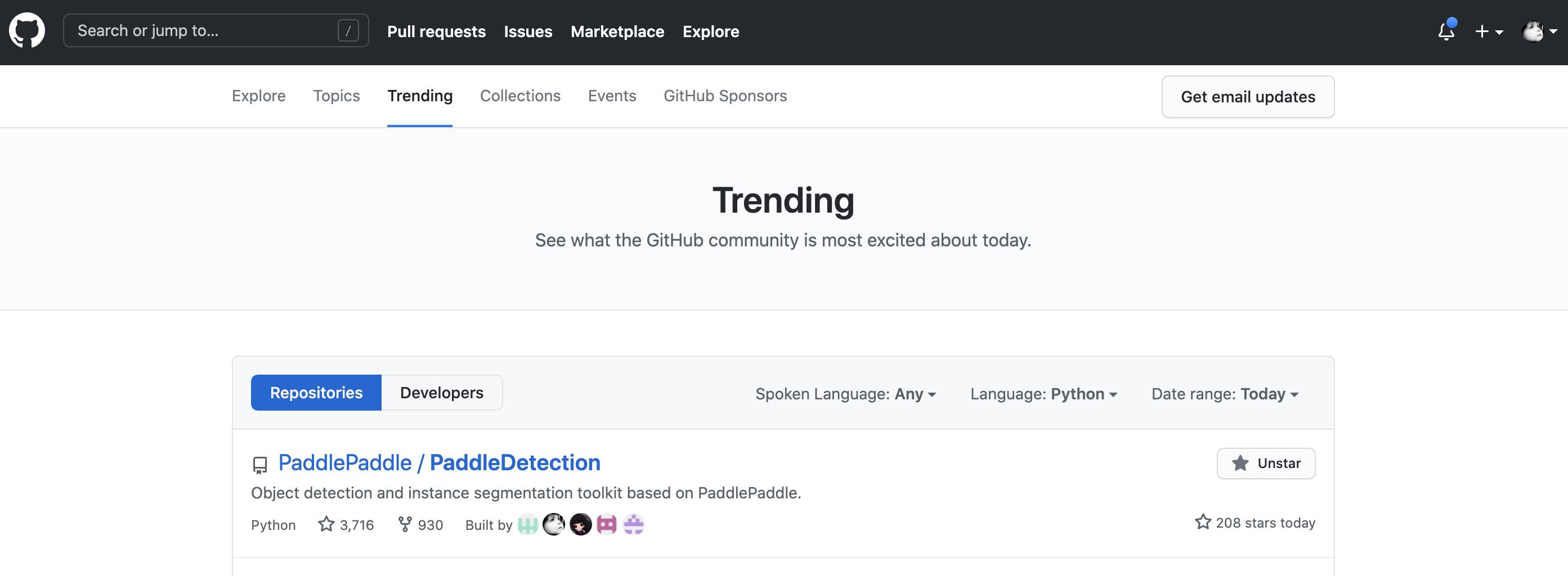This screenshot has height=576, width=1568.
Task: Click the GitHub octocat logo
Action: (x=28, y=30)
